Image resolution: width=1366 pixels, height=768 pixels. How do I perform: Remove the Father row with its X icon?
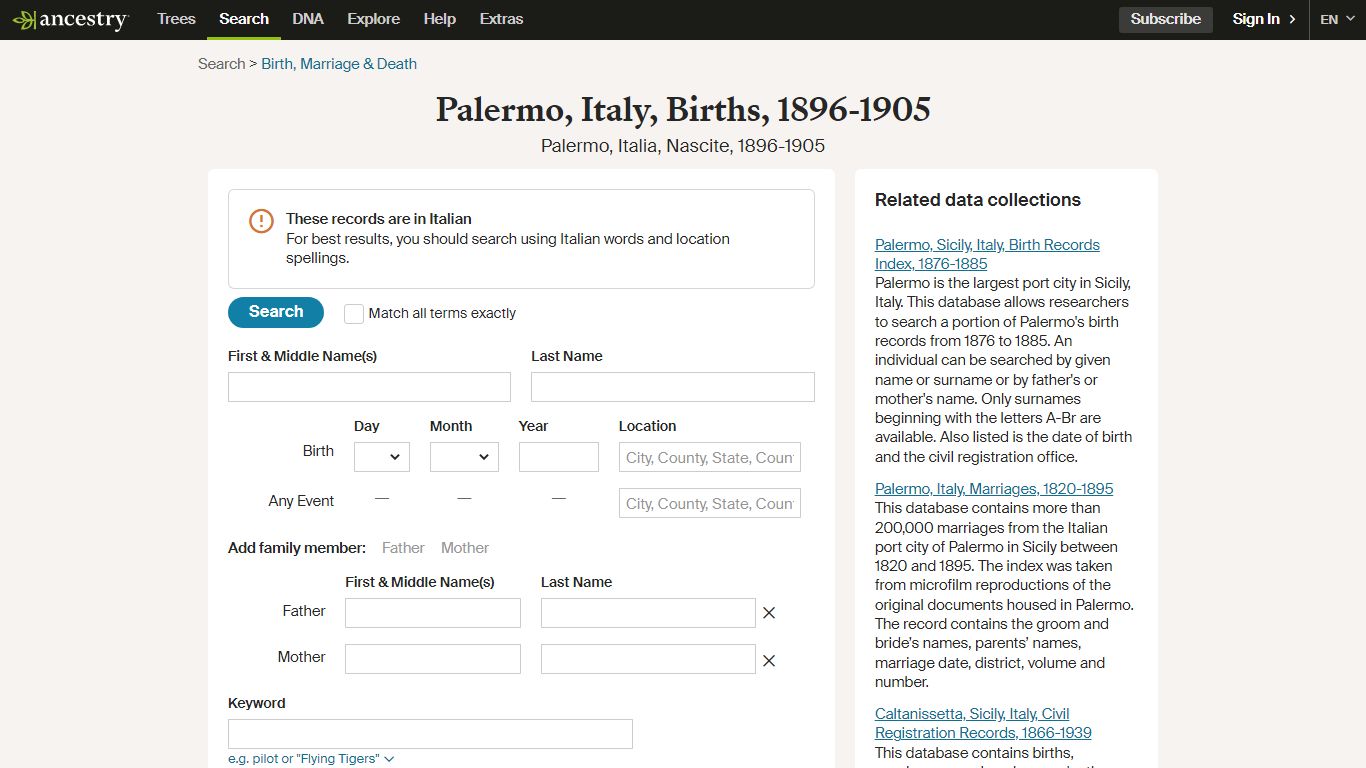coord(769,613)
